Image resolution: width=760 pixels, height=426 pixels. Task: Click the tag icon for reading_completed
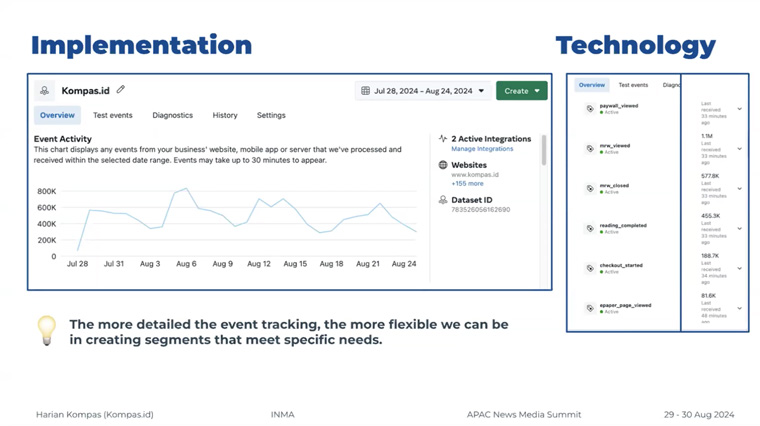click(x=590, y=228)
